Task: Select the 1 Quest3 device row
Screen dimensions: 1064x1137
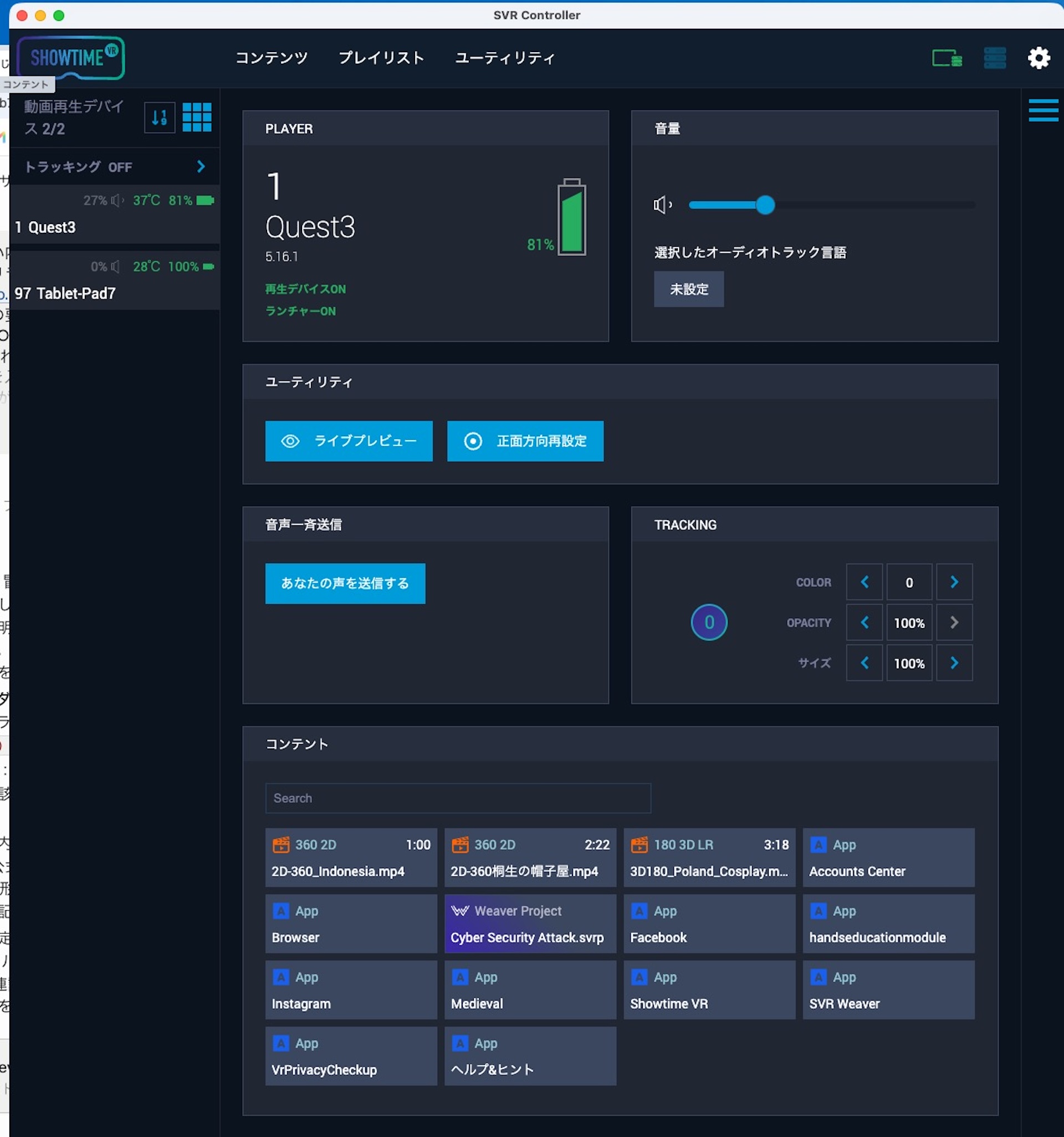Action: point(114,215)
